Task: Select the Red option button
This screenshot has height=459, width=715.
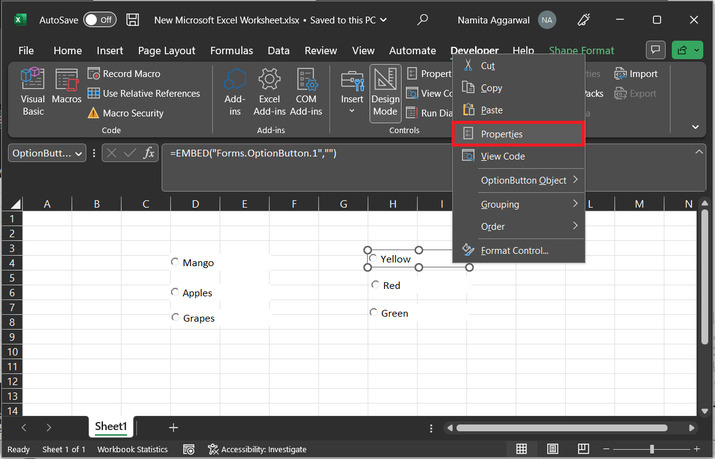Action: pyautogui.click(x=375, y=285)
